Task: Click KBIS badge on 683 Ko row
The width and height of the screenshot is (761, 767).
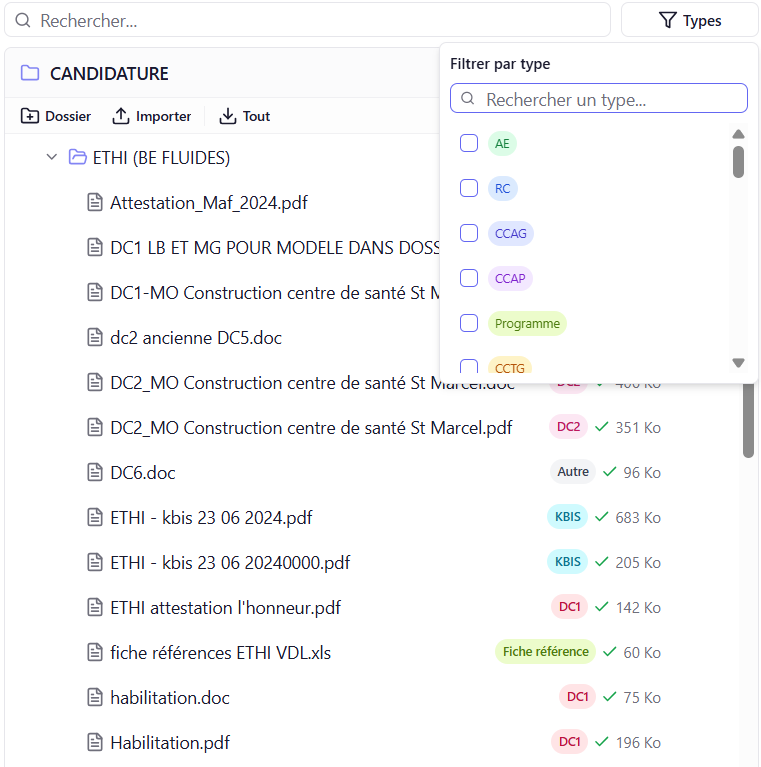Action: [567, 517]
